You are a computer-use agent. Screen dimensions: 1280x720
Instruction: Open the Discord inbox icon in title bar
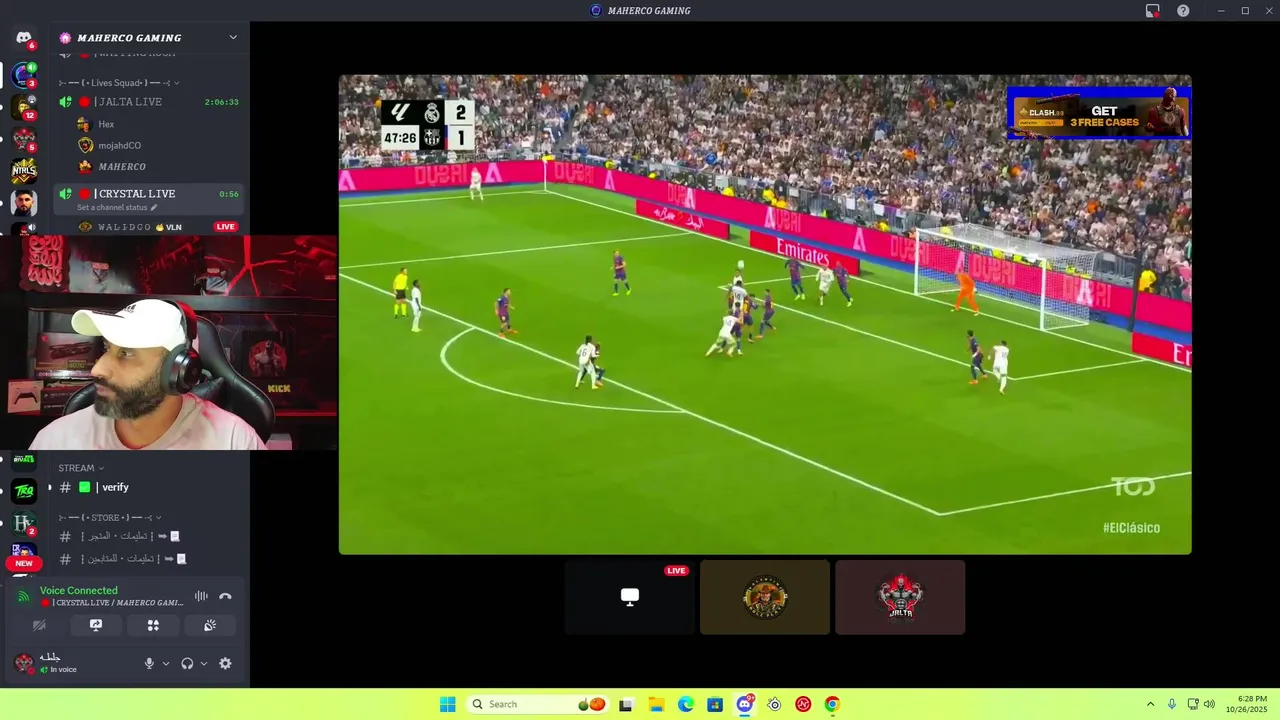pos(1152,11)
